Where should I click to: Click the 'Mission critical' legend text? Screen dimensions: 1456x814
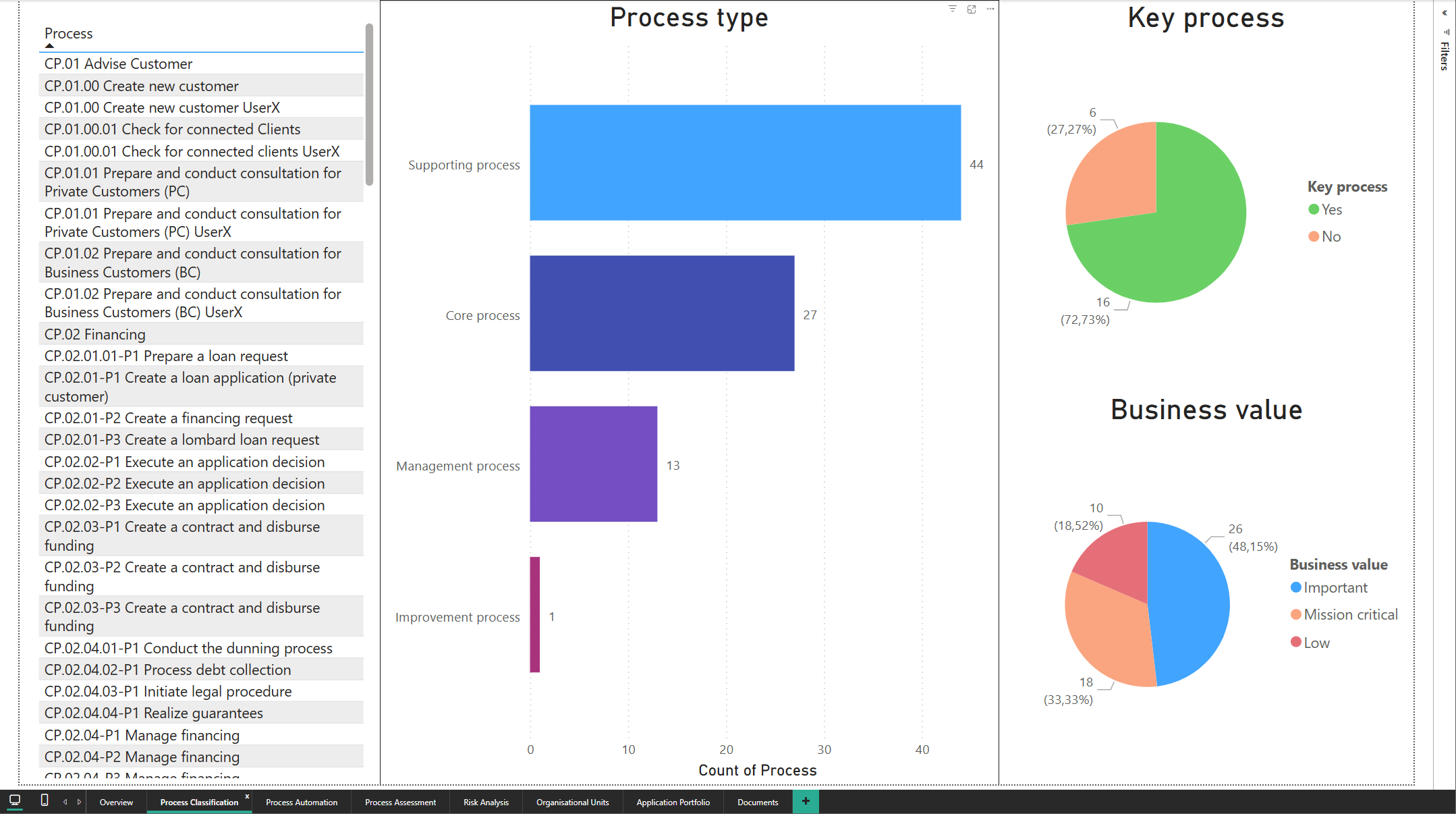[1351, 614]
